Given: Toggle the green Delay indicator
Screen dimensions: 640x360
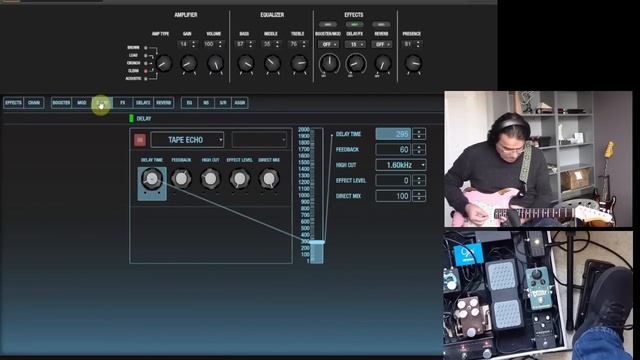Looking at the screenshot, I should tap(131, 118).
